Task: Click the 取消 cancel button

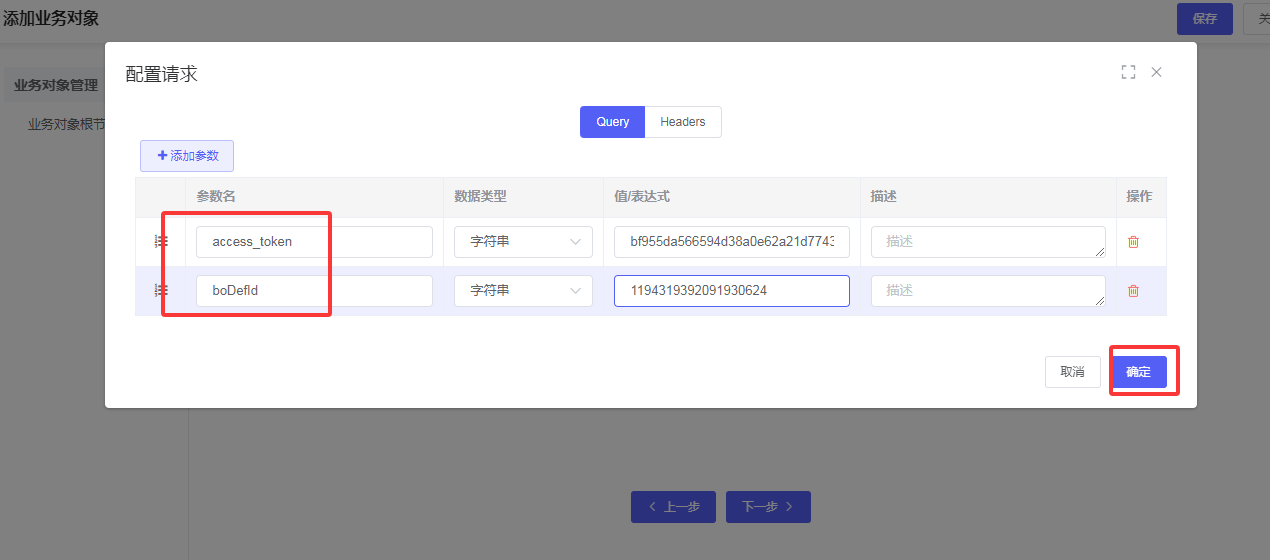Action: tap(1072, 372)
